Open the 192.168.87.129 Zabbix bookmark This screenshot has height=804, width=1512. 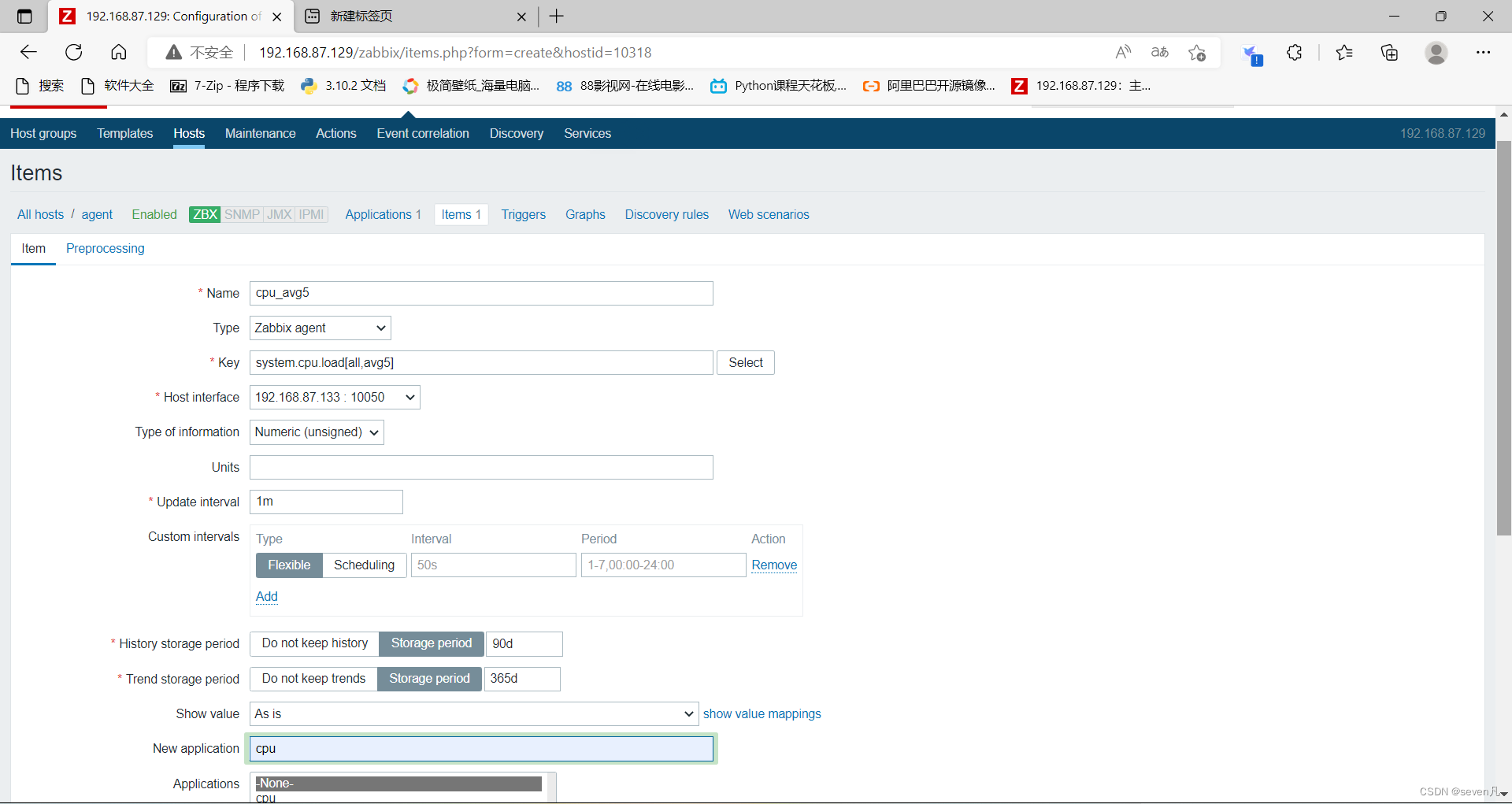click(x=1081, y=86)
